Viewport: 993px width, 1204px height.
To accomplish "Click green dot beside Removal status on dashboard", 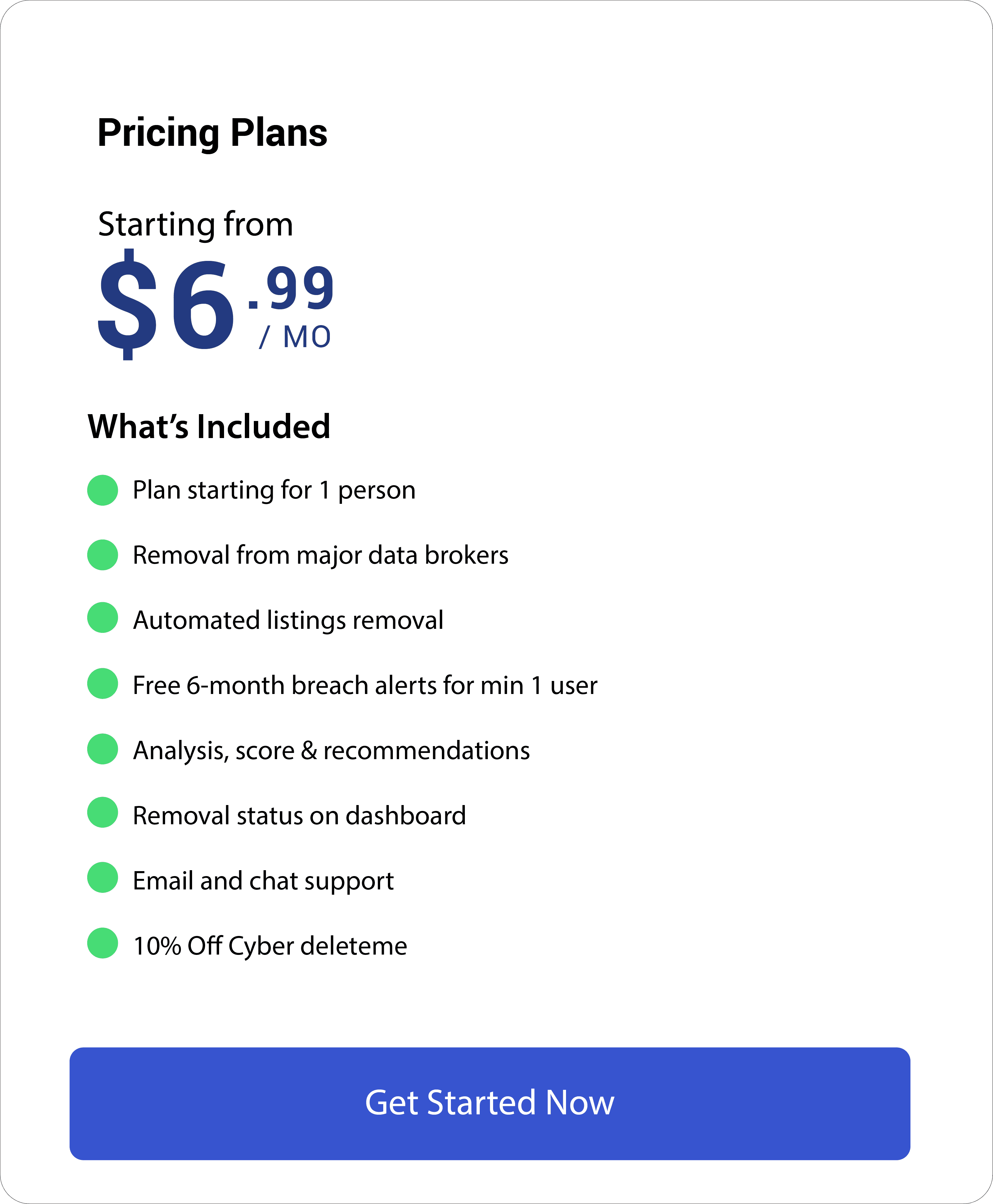I will coord(103,812).
